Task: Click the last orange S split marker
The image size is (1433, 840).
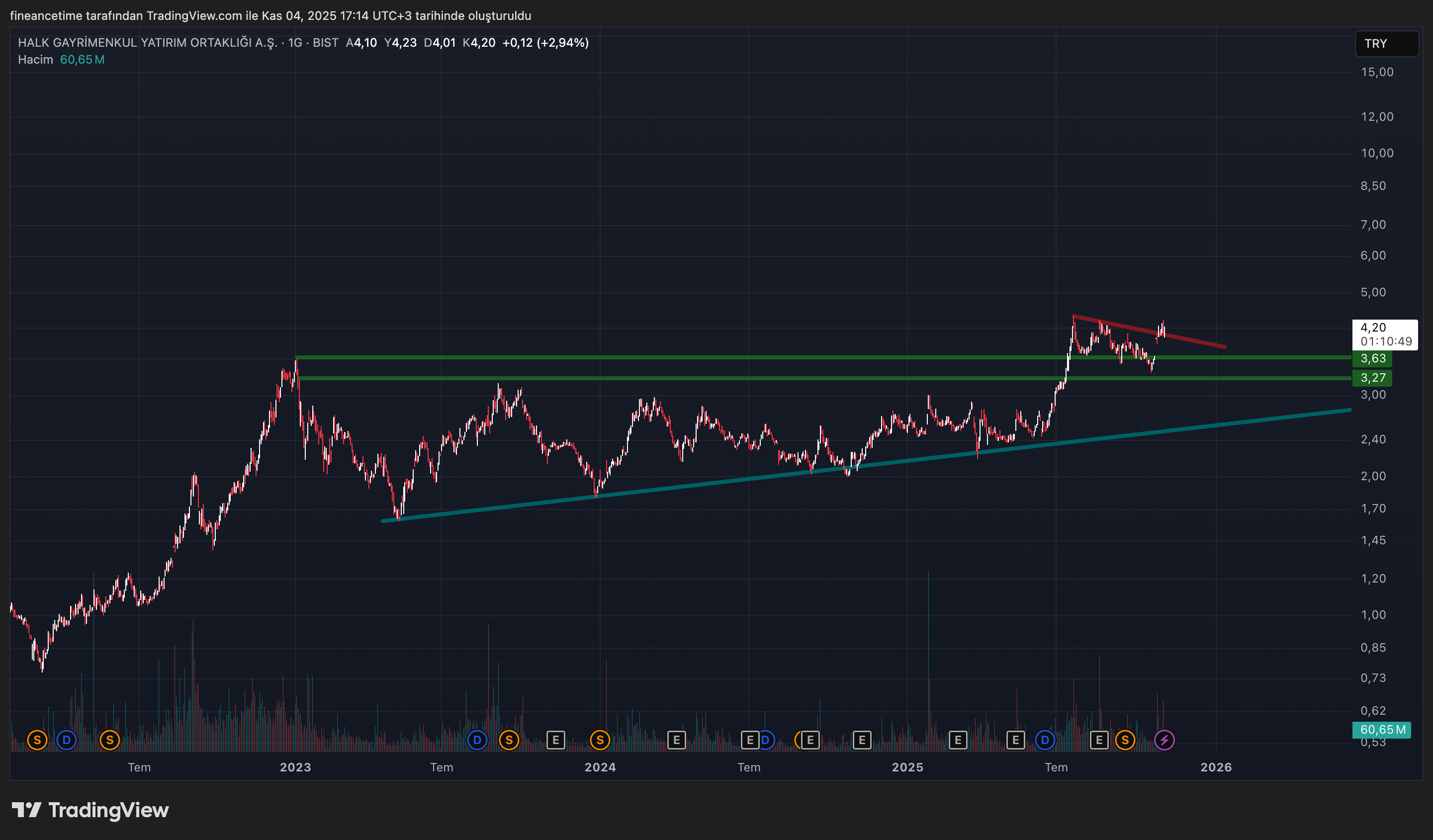Action: pyautogui.click(x=1125, y=740)
